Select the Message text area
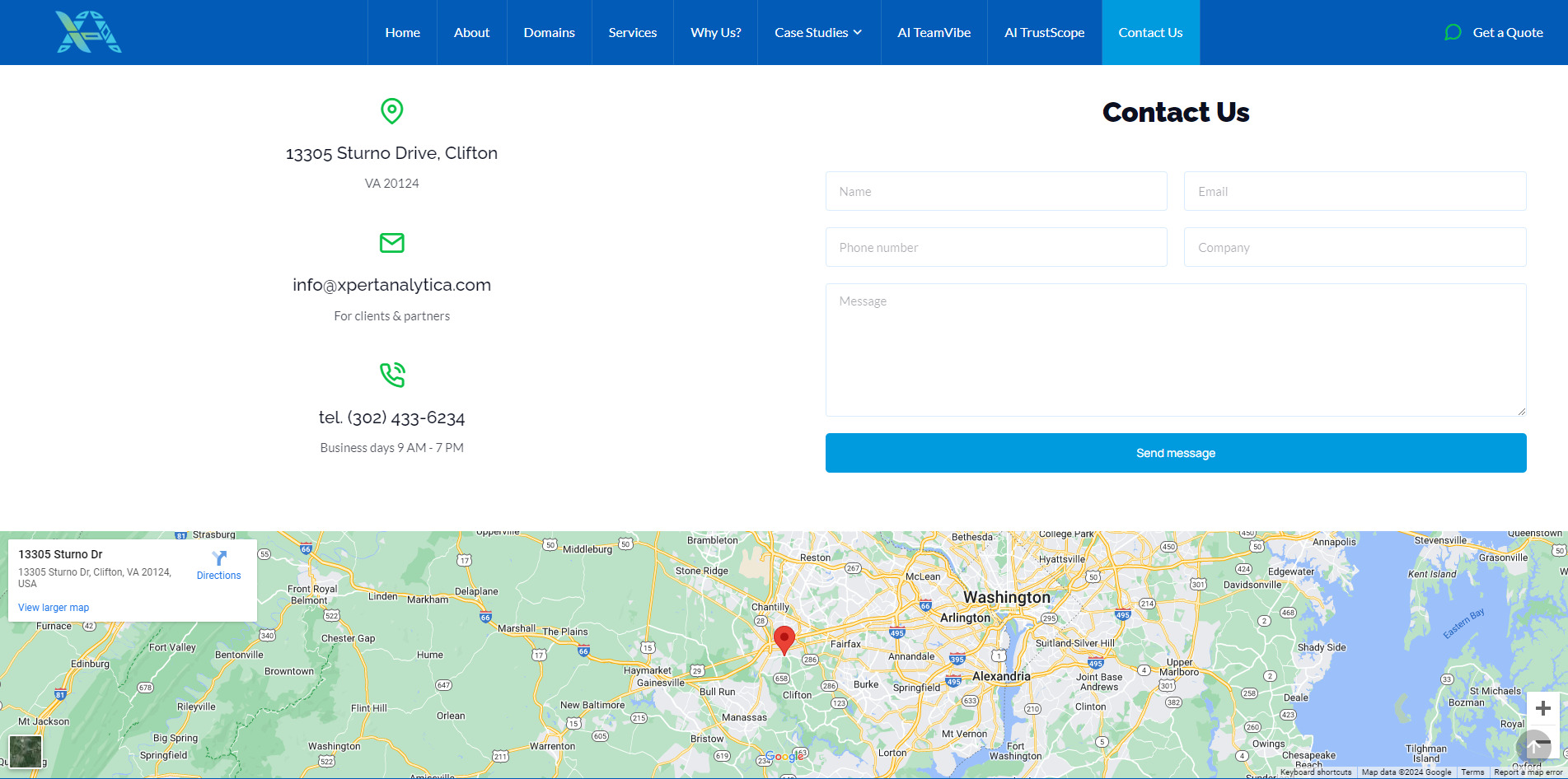 [x=1175, y=350]
